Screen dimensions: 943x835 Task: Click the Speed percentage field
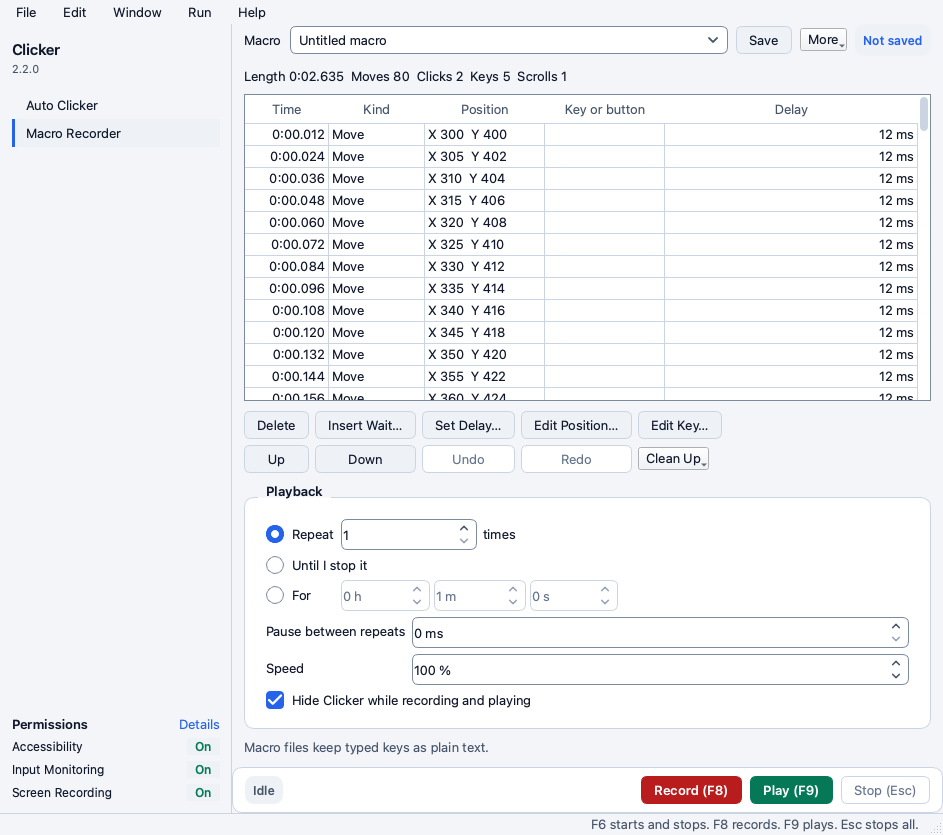pyautogui.click(x=660, y=670)
